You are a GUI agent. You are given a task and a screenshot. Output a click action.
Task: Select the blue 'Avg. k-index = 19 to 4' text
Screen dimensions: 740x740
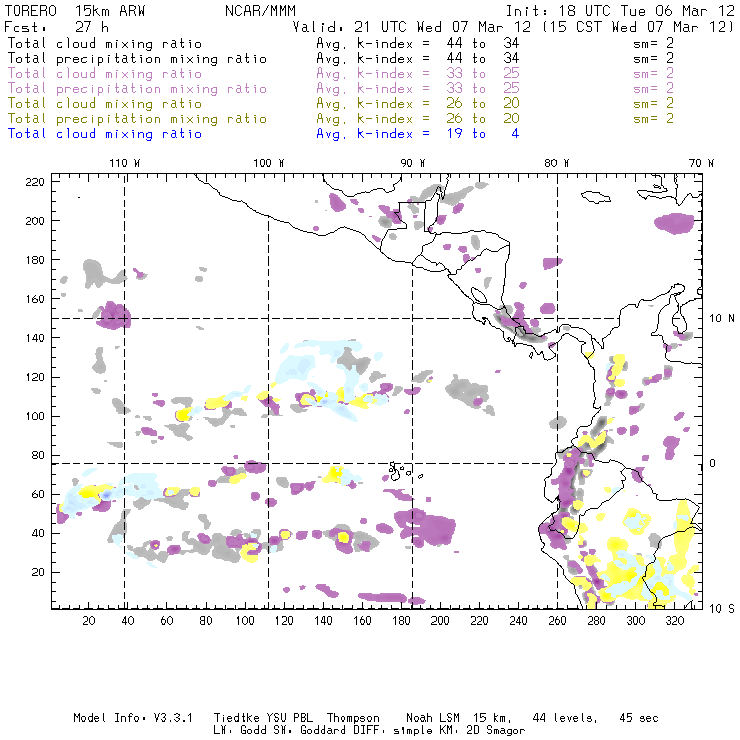click(x=418, y=134)
